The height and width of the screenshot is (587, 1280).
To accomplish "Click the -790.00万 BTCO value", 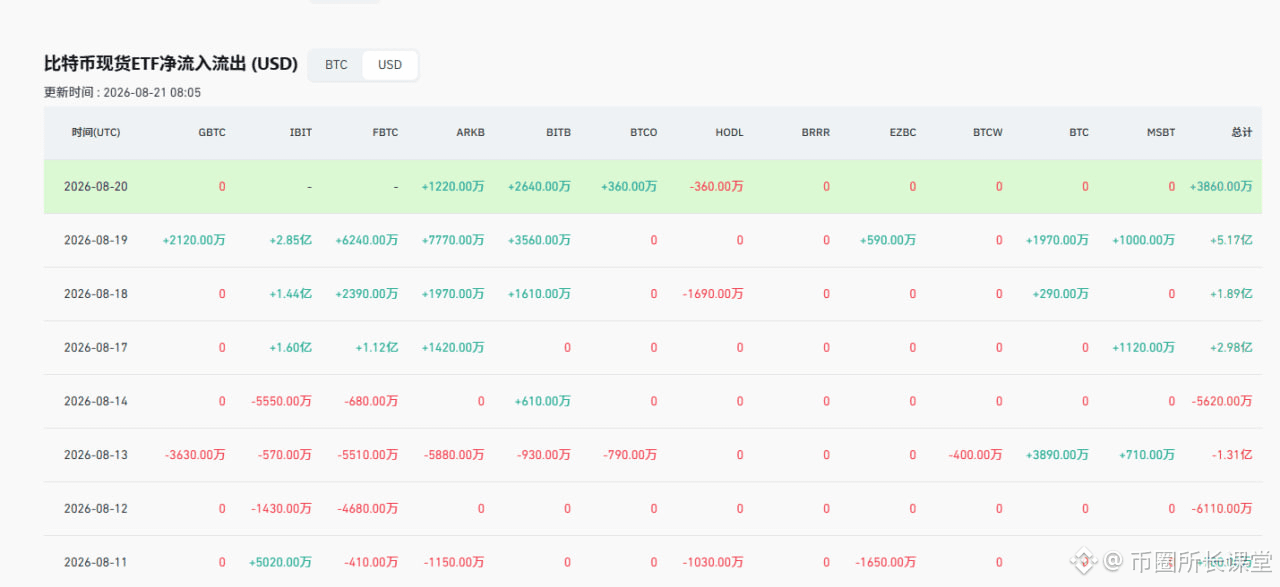I will tap(631, 455).
